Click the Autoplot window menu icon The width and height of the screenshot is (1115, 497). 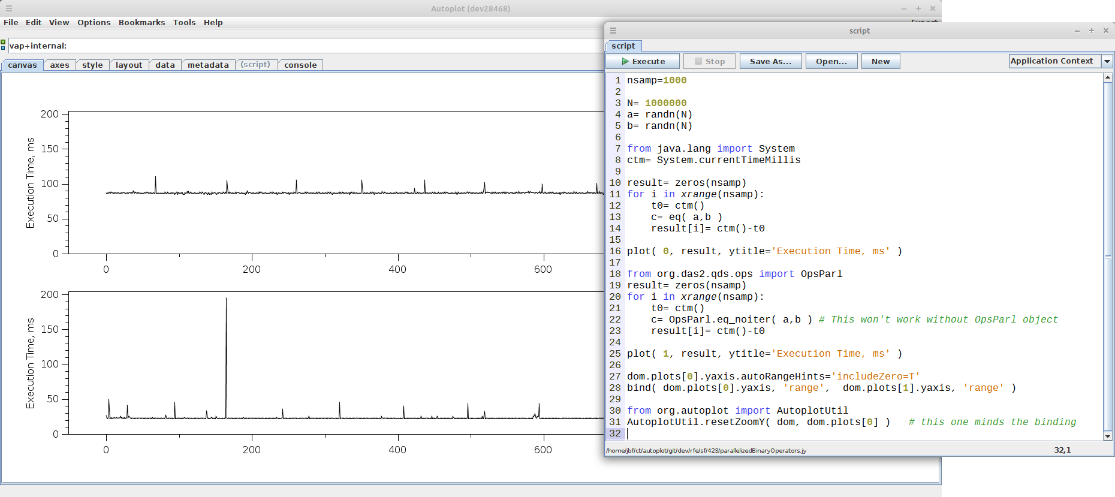tap(9, 8)
